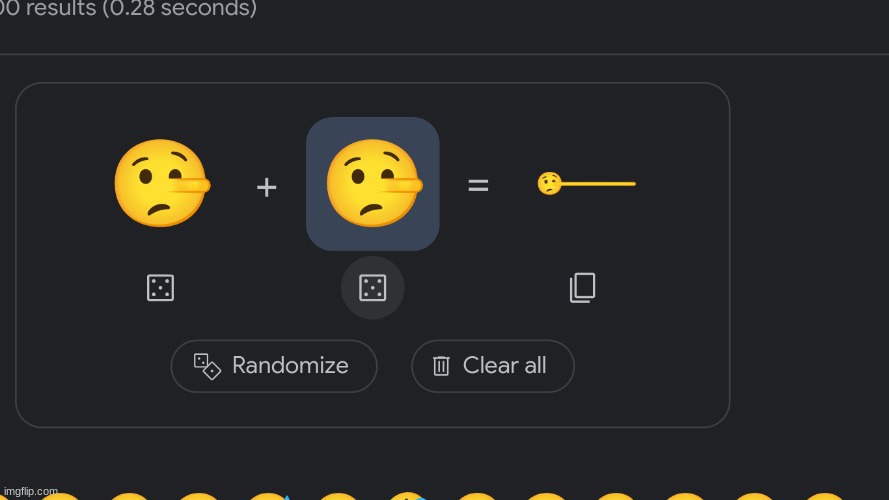Image resolution: width=889 pixels, height=500 pixels.
Task: Click the two-dice icon inside Randomize
Action: pos(207,366)
